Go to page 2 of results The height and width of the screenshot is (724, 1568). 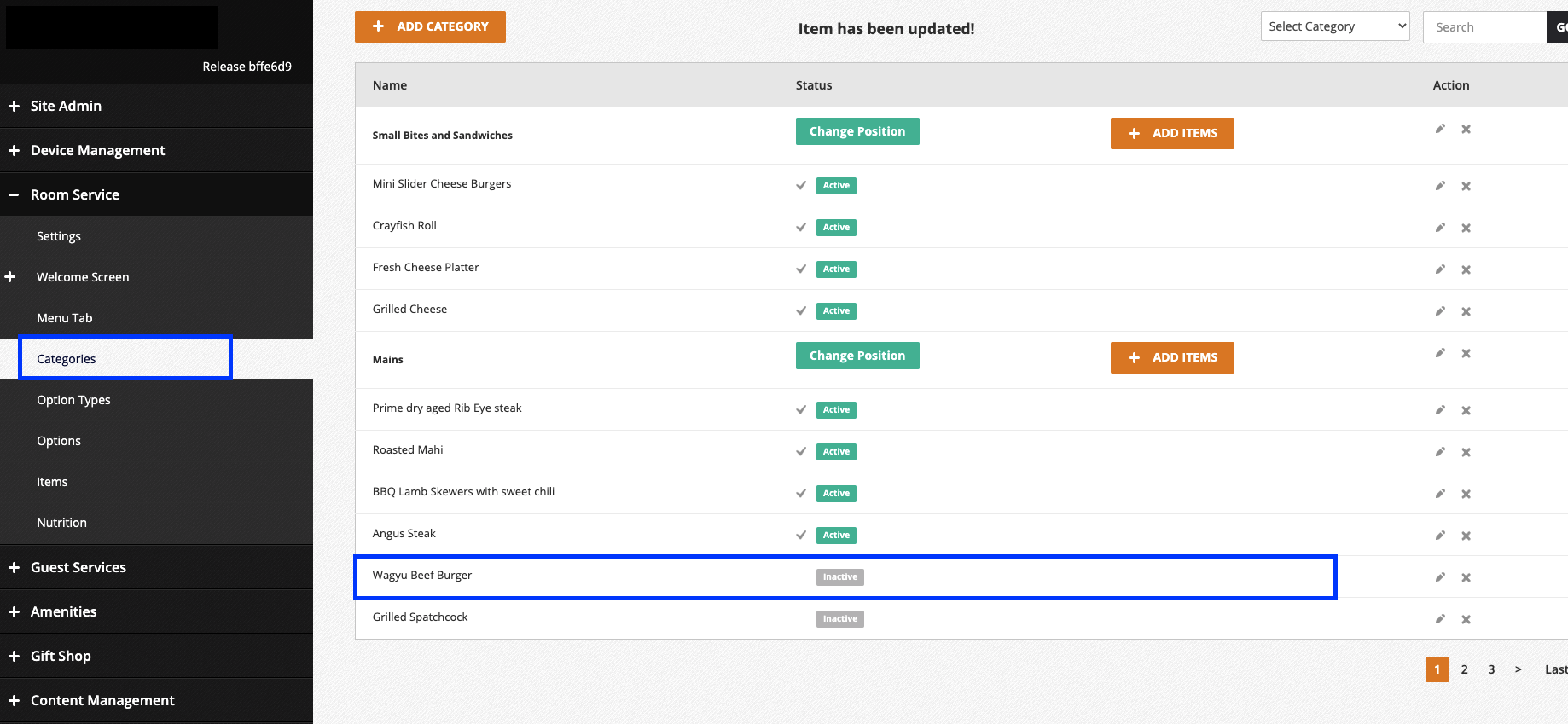tap(1464, 669)
